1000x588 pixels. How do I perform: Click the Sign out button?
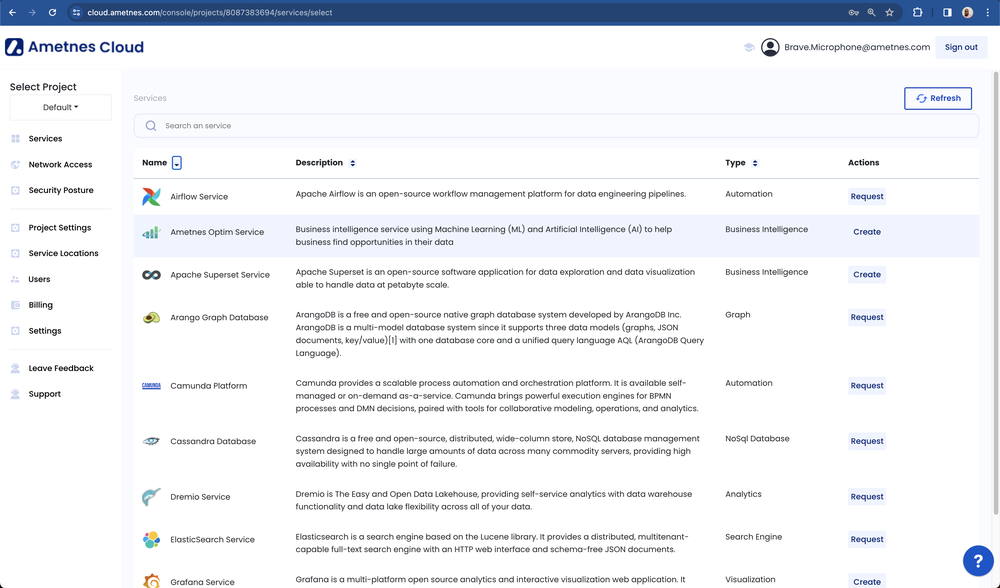[x=960, y=47]
